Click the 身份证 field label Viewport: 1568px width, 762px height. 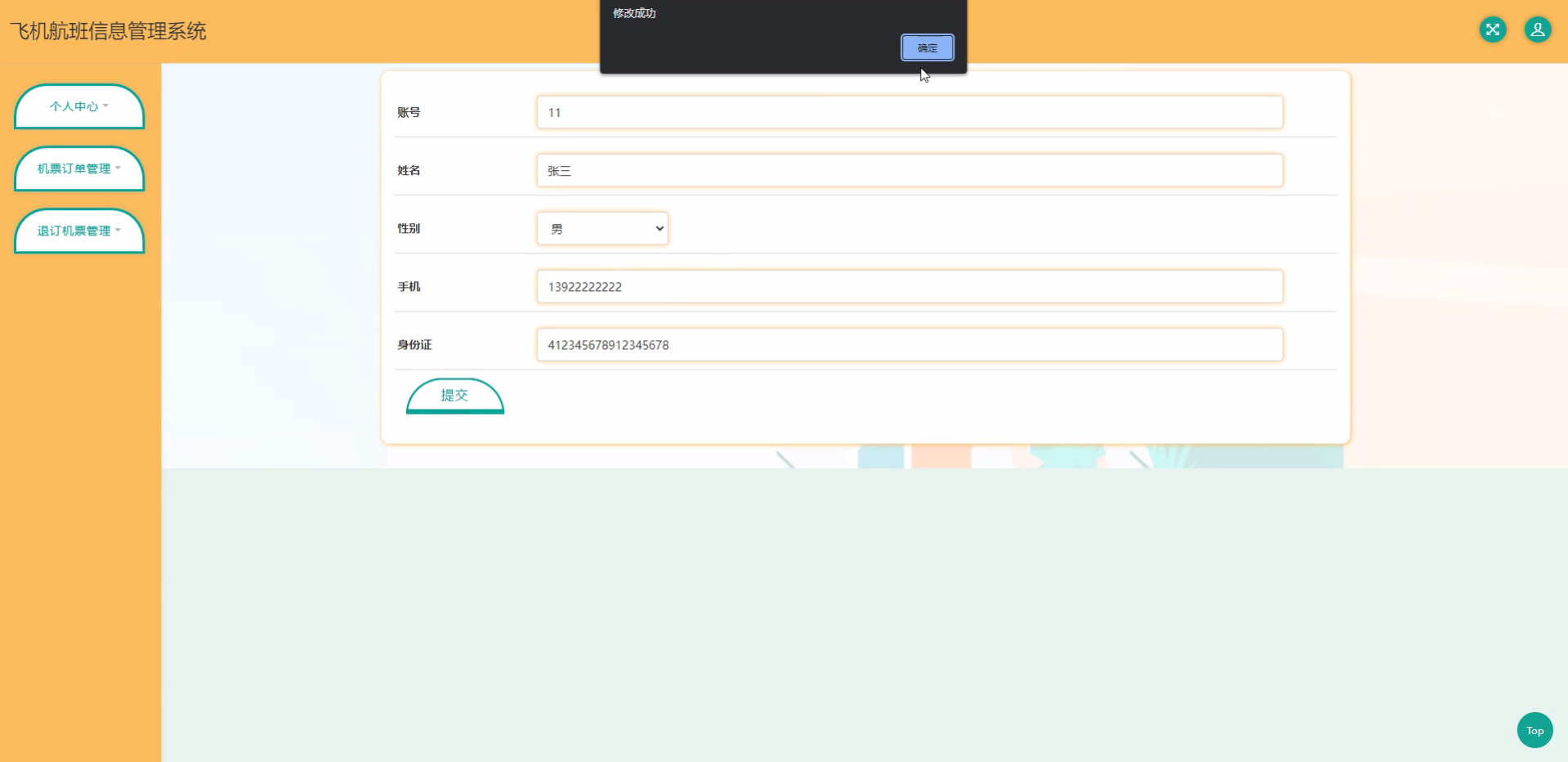pos(414,344)
